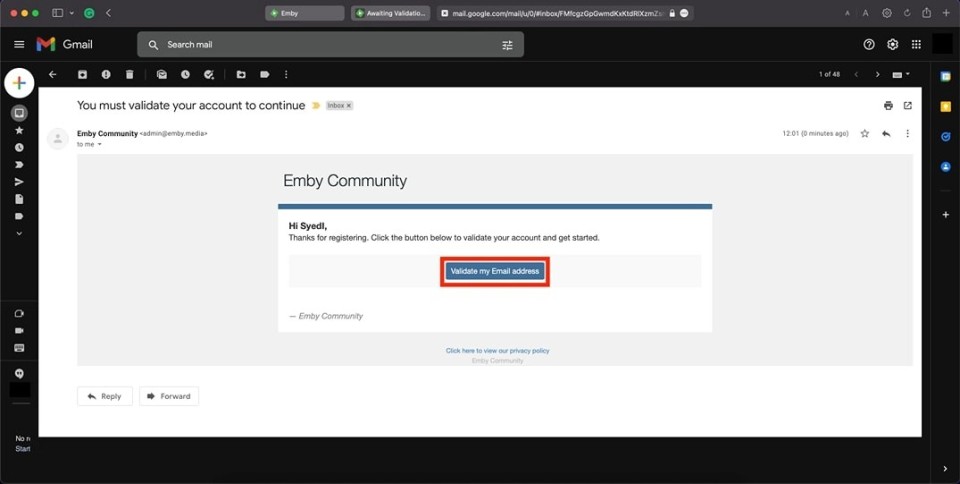This screenshot has height=484, width=960.
Task: Go back to inbox arrow
Action: 52,74
